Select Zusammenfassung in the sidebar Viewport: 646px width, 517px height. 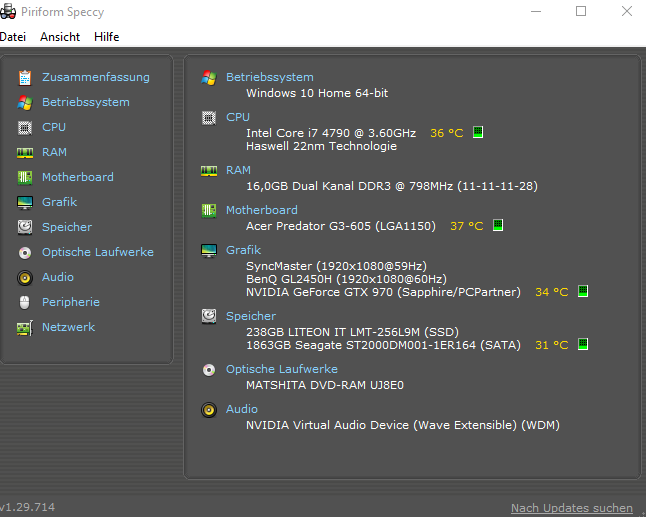96,77
